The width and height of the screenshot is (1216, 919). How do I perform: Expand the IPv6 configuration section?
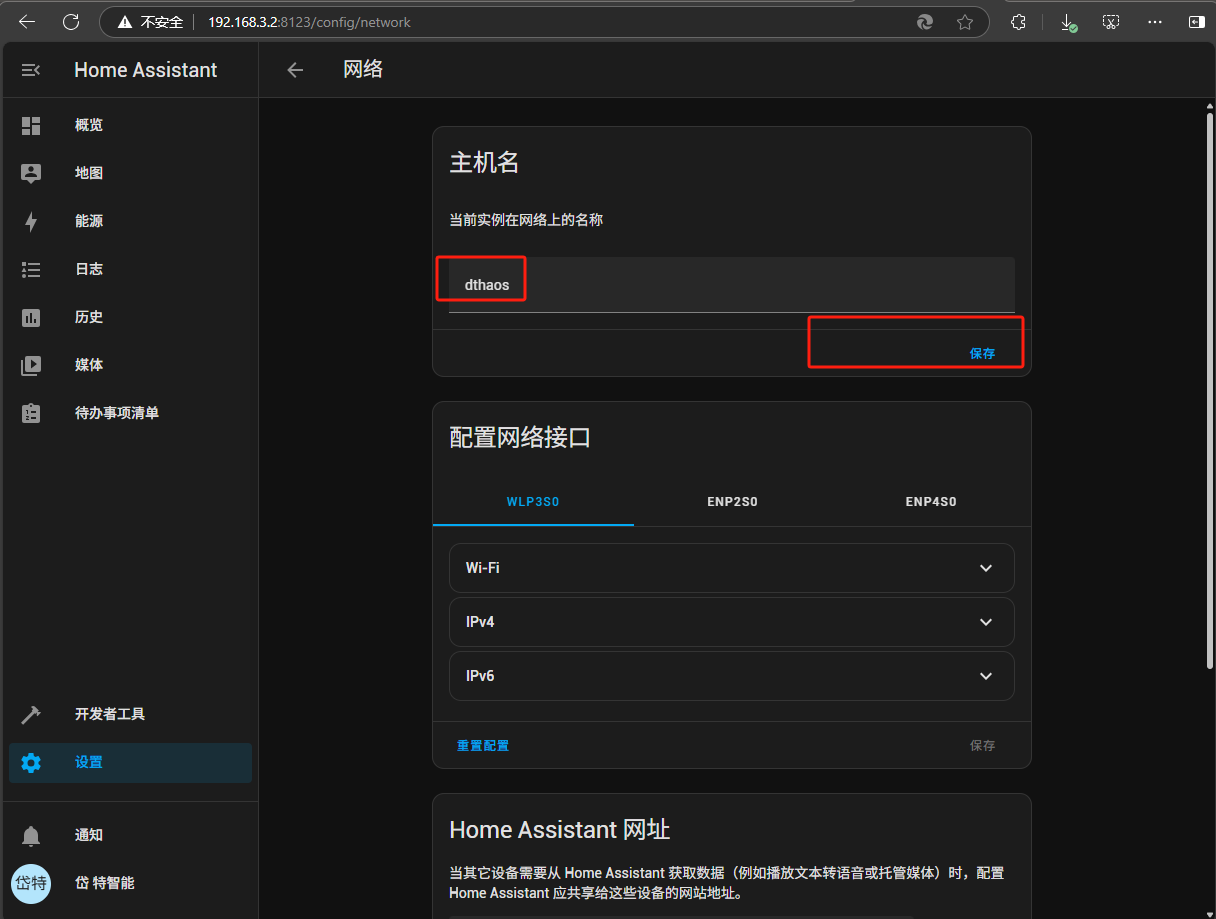tap(731, 676)
